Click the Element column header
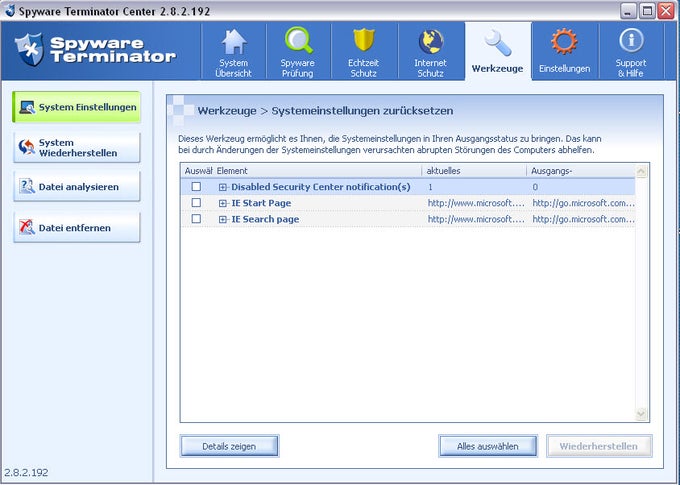 (x=317, y=171)
